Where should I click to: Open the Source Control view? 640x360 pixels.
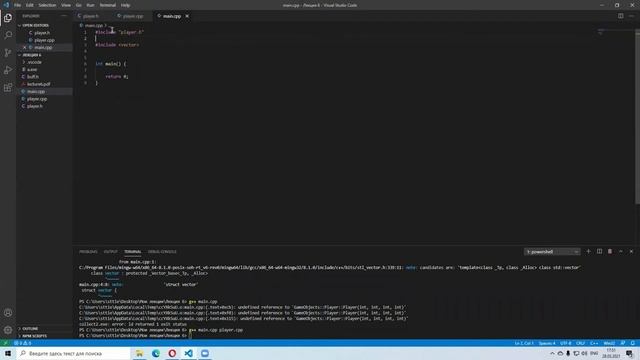point(8,53)
